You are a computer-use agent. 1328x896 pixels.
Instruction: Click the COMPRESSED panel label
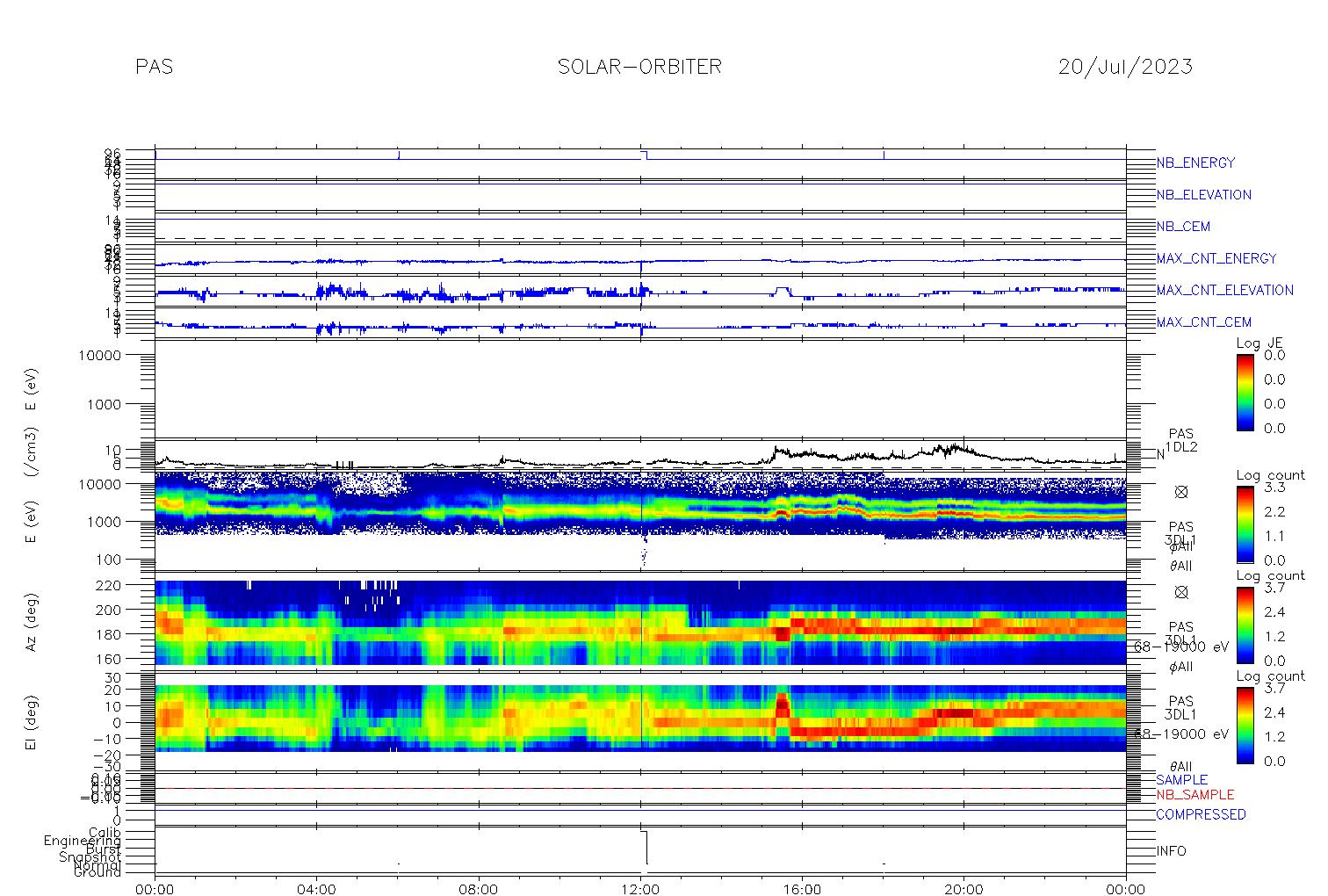coord(1201,814)
